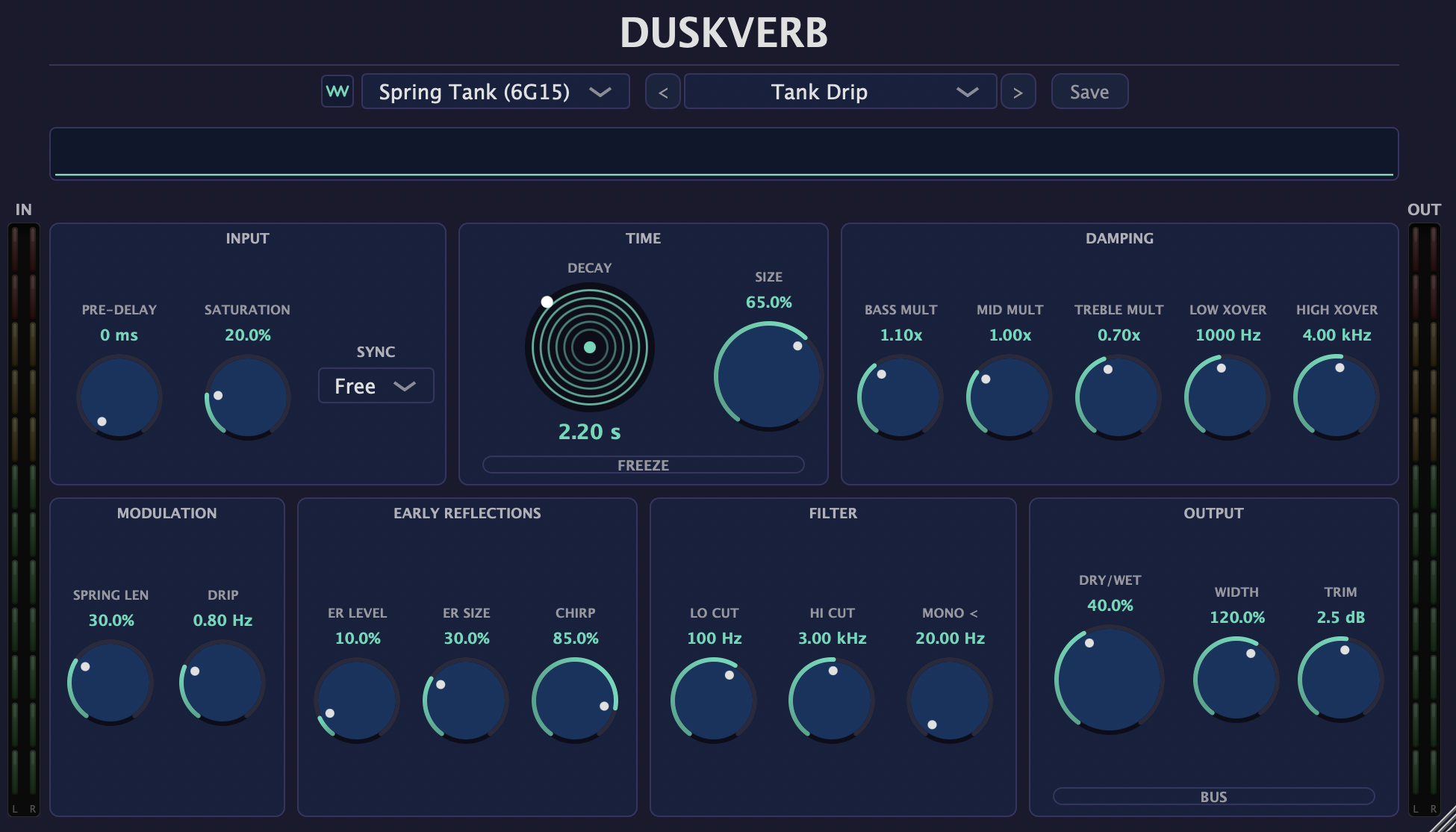
Task: Go to the previous preset with left arrow
Action: tap(663, 91)
